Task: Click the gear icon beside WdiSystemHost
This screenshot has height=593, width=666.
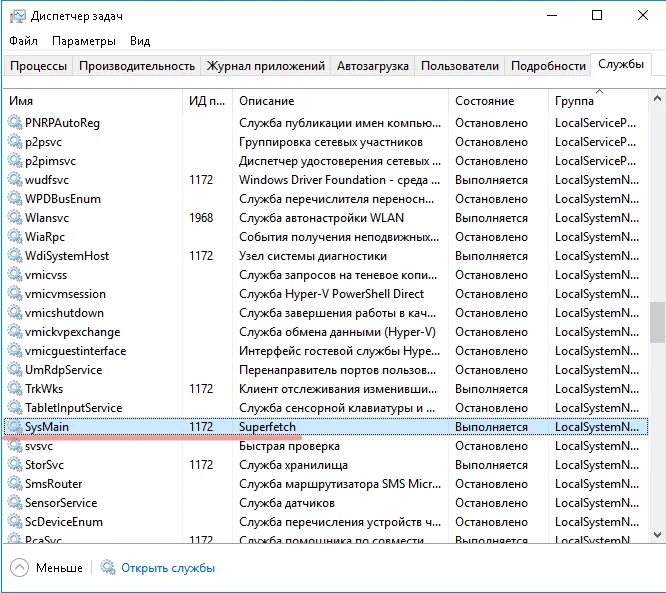Action: tap(15, 256)
